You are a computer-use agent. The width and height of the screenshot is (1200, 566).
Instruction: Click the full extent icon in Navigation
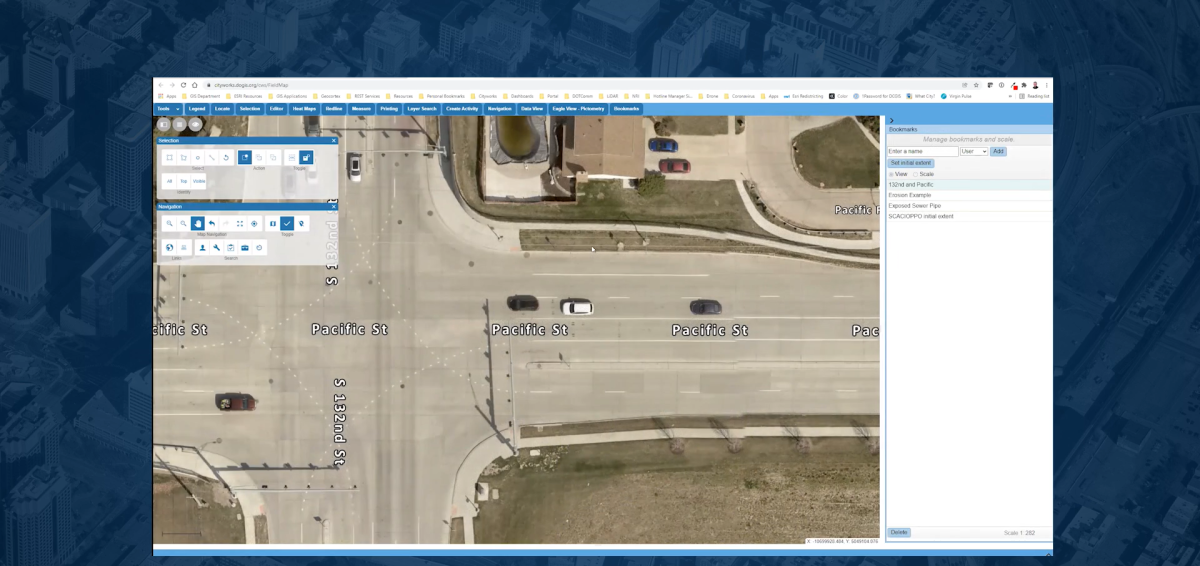pos(240,224)
